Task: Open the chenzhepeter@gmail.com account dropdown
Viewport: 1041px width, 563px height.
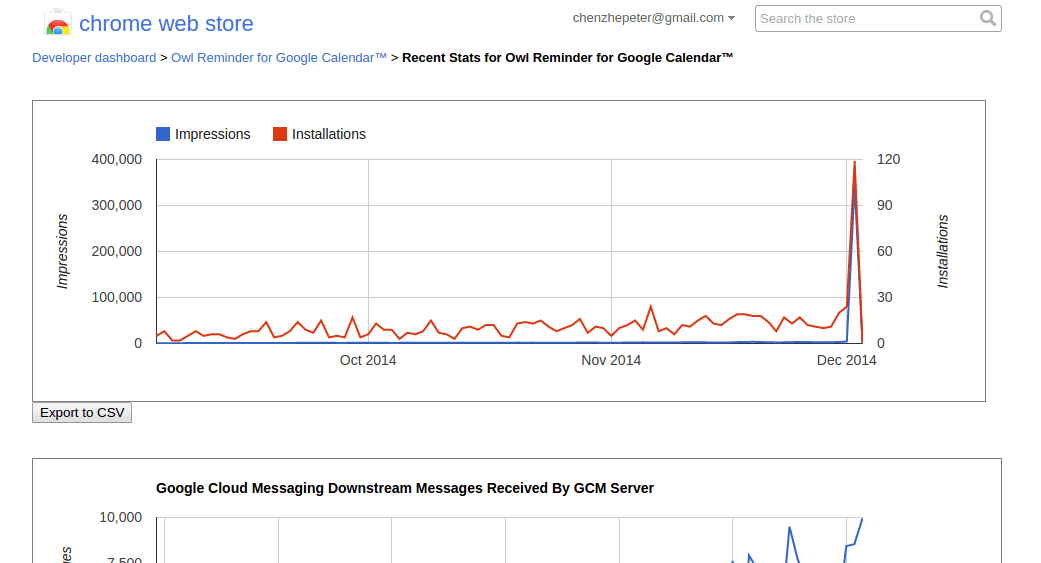Action: click(x=653, y=18)
